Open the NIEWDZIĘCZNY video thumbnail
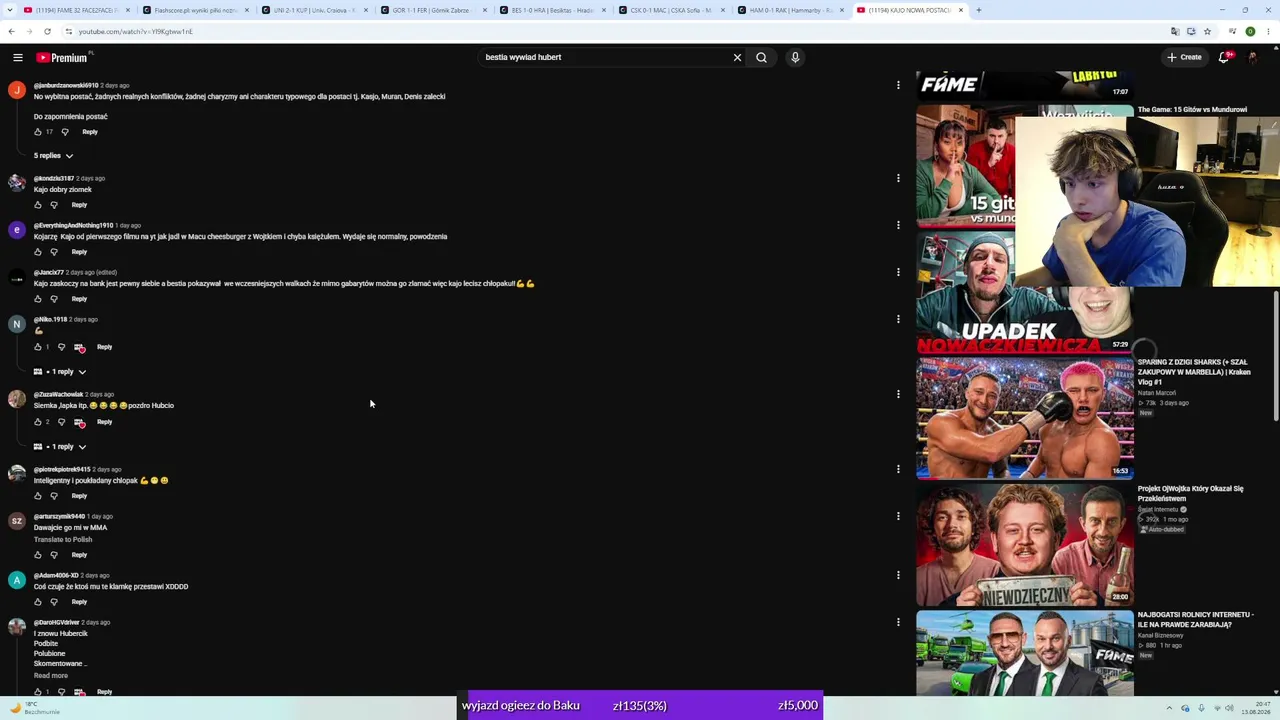Image resolution: width=1280 pixels, height=720 pixels. pyautogui.click(x=1024, y=544)
